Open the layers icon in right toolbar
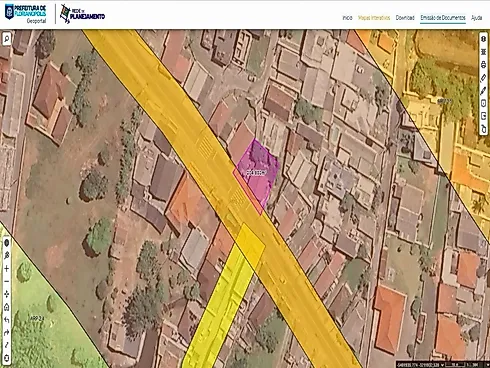Screen dimensions: 490x368 tap(483, 39)
